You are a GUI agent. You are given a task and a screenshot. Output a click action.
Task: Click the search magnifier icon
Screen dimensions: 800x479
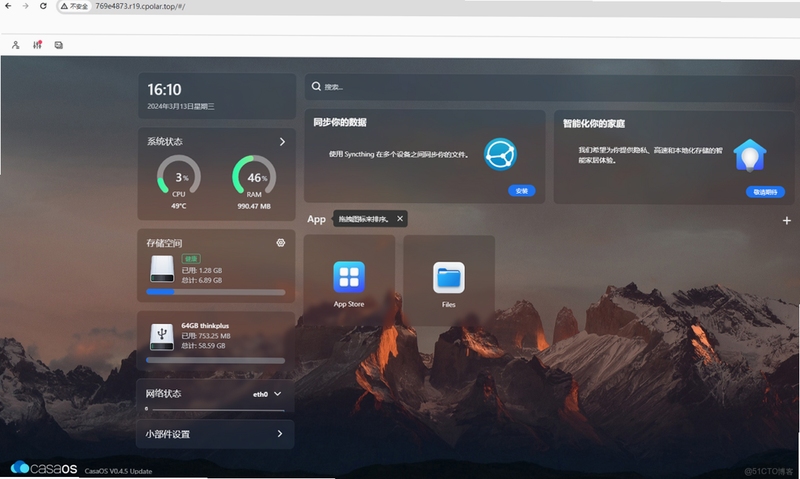point(316,86)
